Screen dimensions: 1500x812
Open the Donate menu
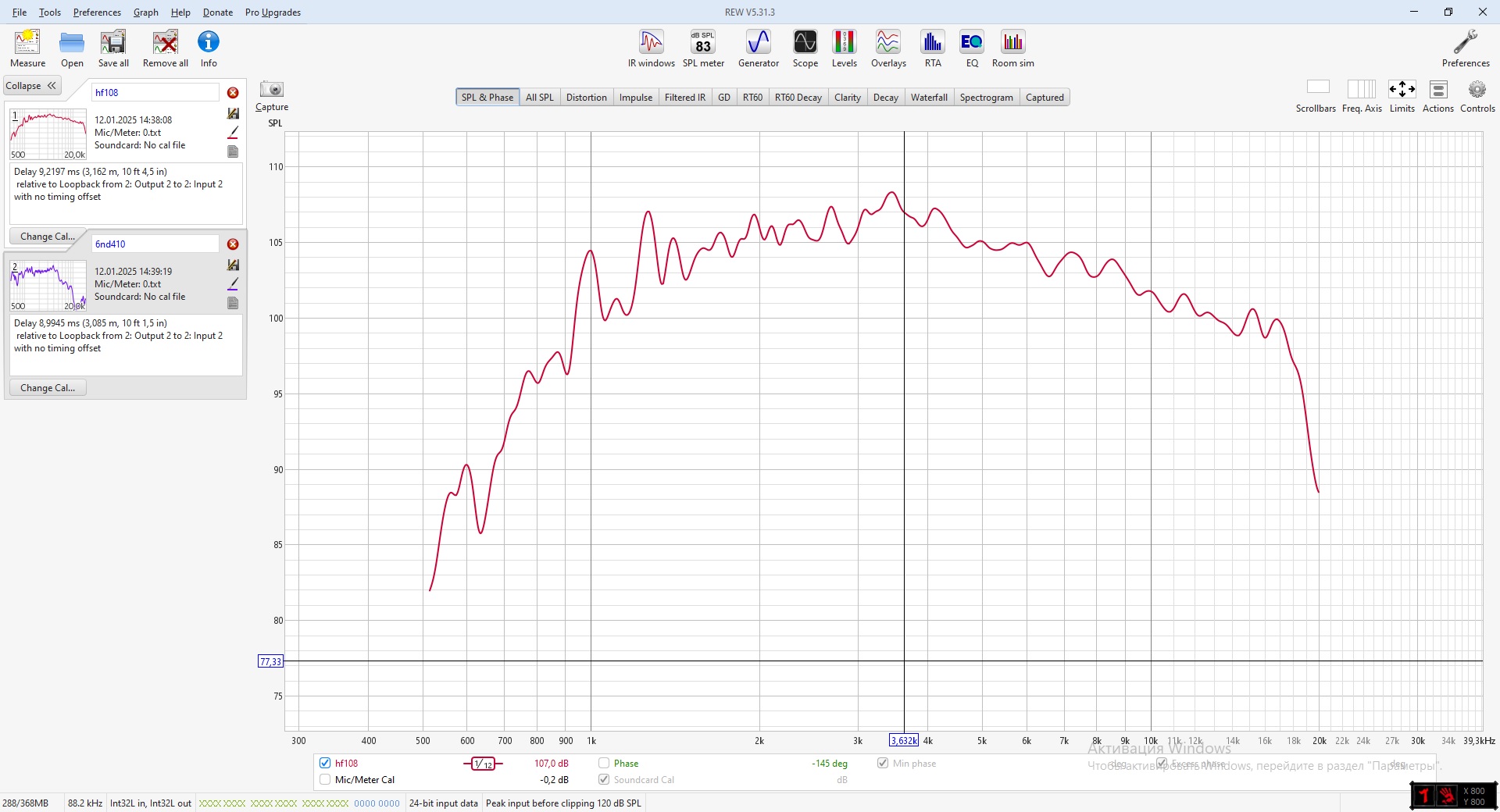[218, 12]
